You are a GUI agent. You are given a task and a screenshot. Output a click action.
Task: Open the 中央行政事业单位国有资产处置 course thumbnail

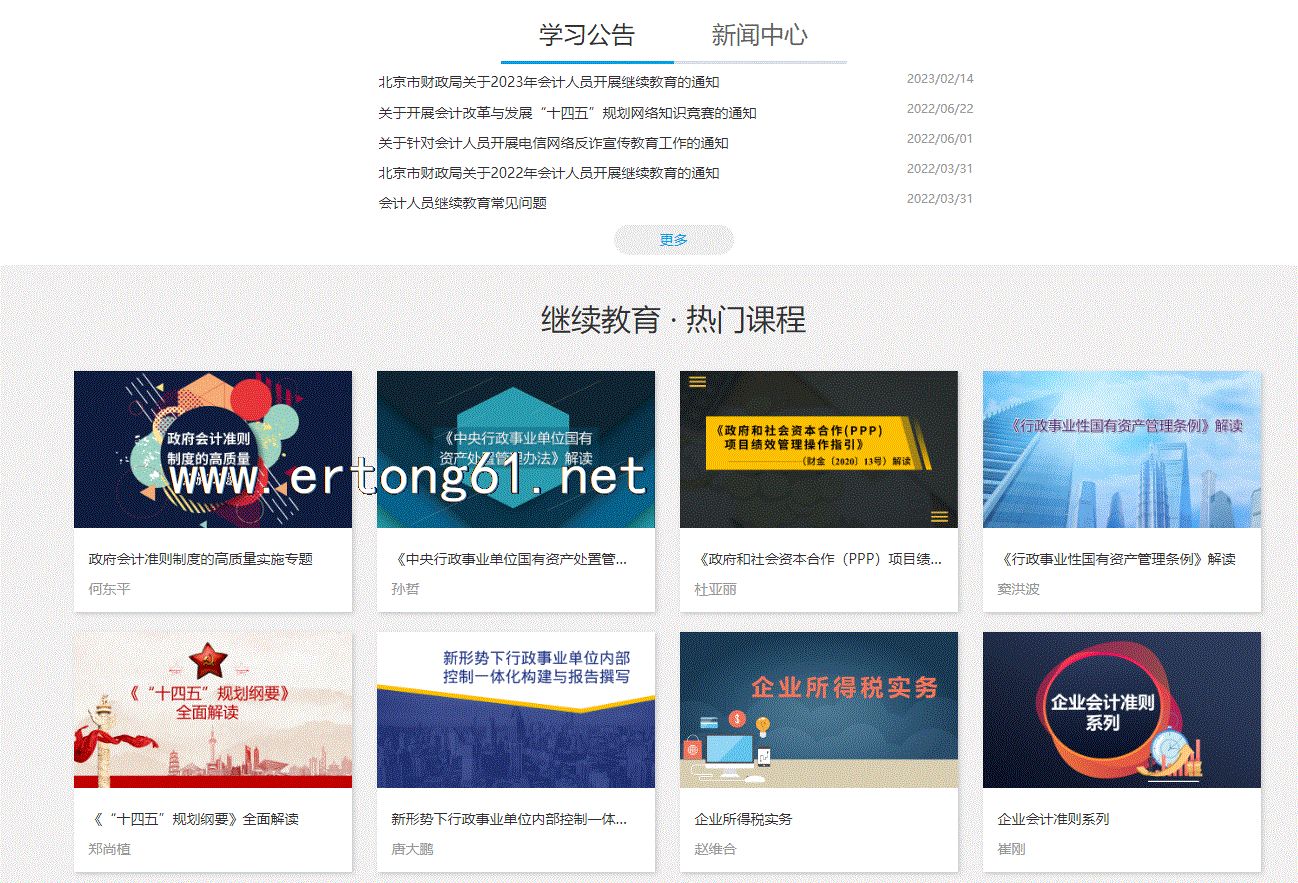click(x=516, y=449)
